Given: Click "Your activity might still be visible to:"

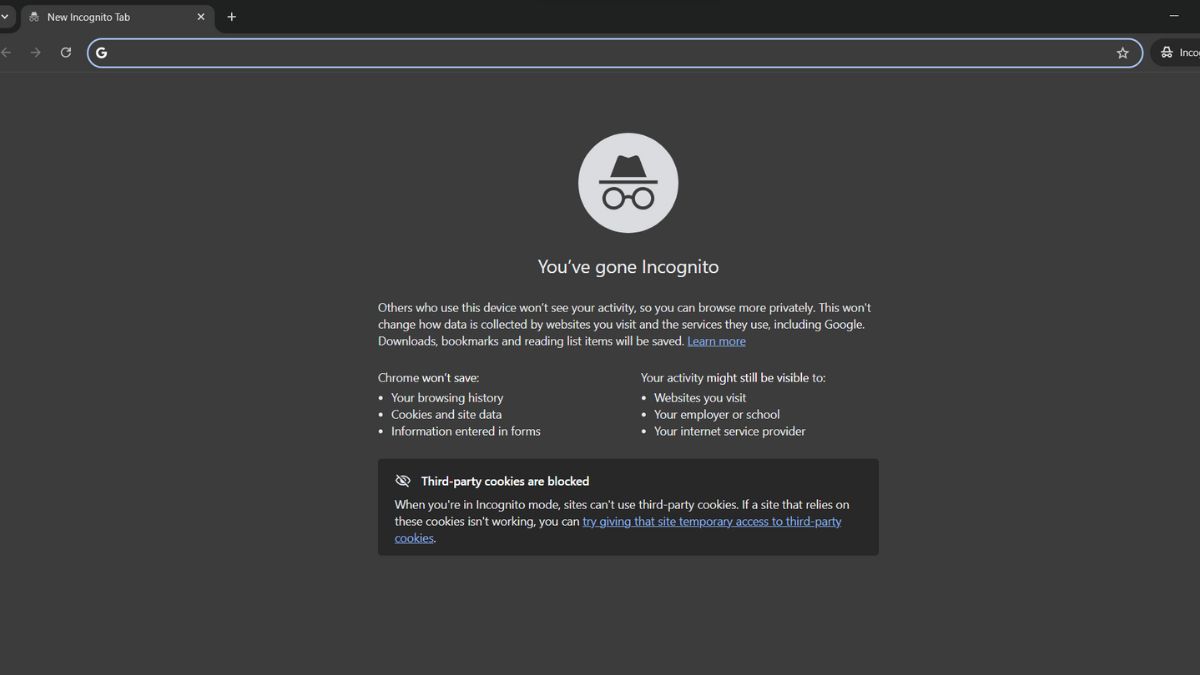Looking at the screenshot, I should (733, 378).
